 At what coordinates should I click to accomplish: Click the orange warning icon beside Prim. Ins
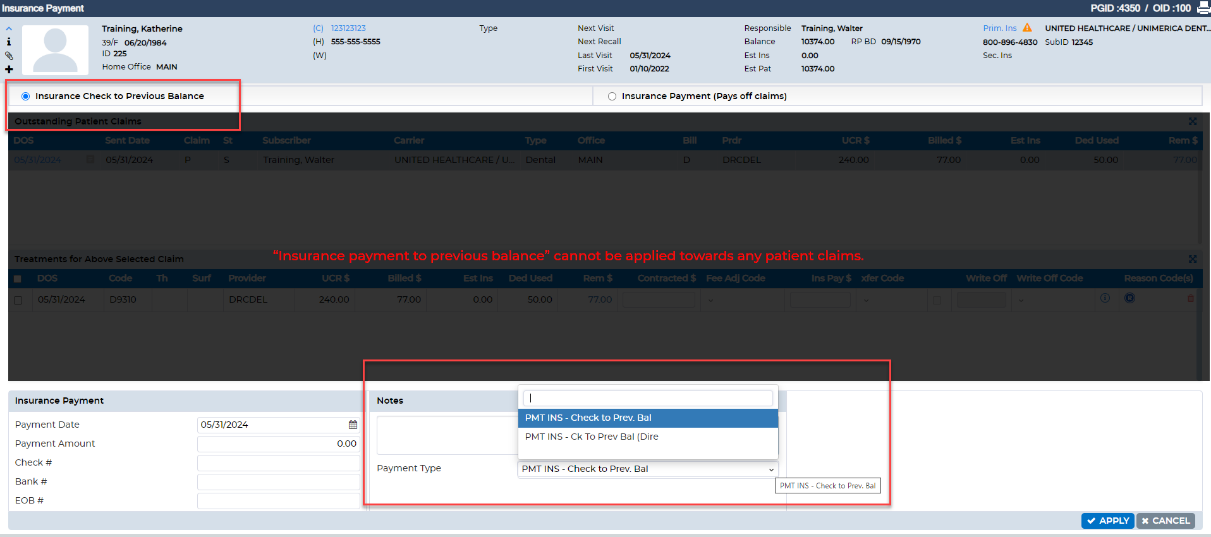[1027, 28]
